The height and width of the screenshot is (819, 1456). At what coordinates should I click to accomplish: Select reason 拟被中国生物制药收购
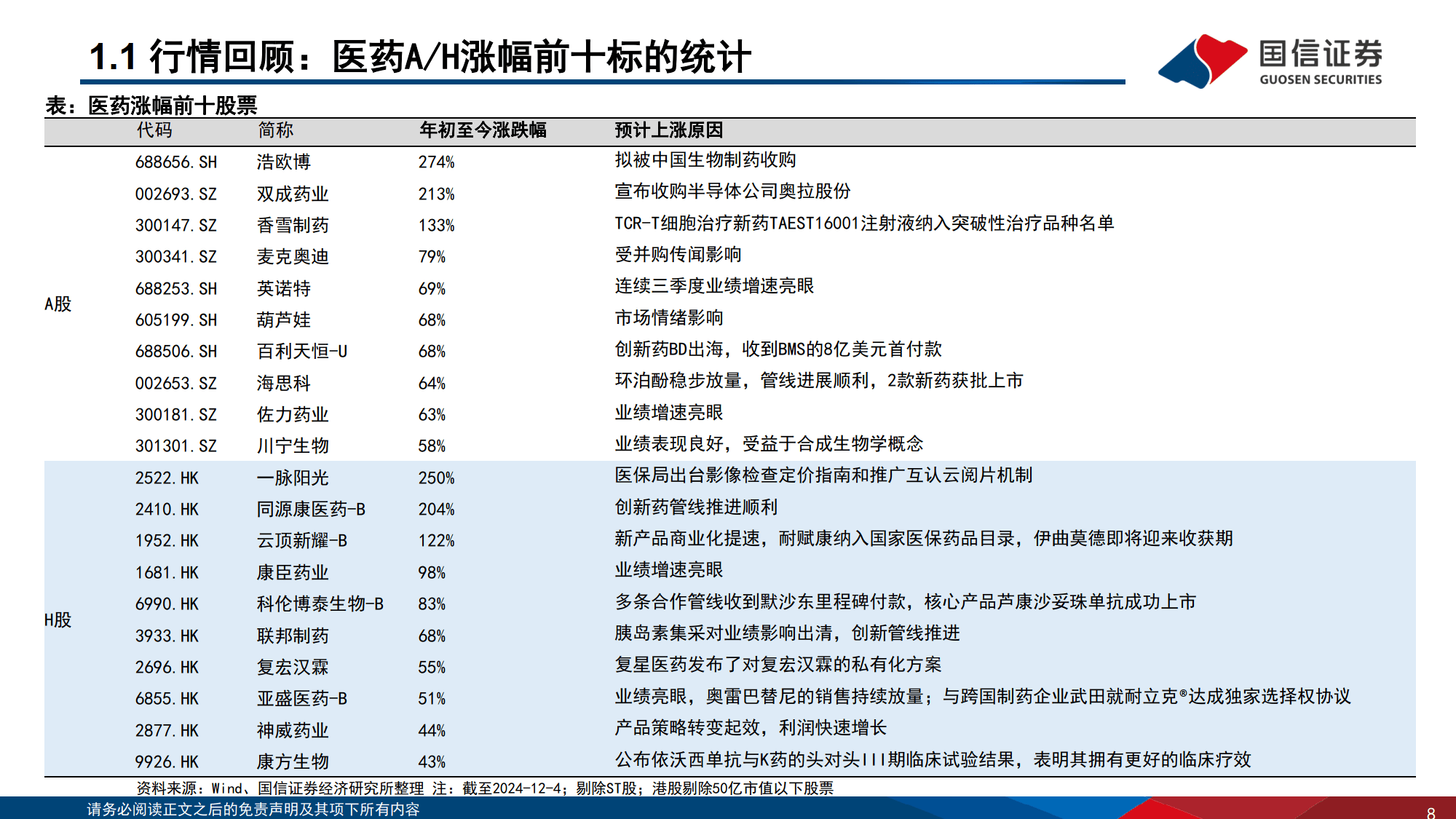tap(705, 160)
